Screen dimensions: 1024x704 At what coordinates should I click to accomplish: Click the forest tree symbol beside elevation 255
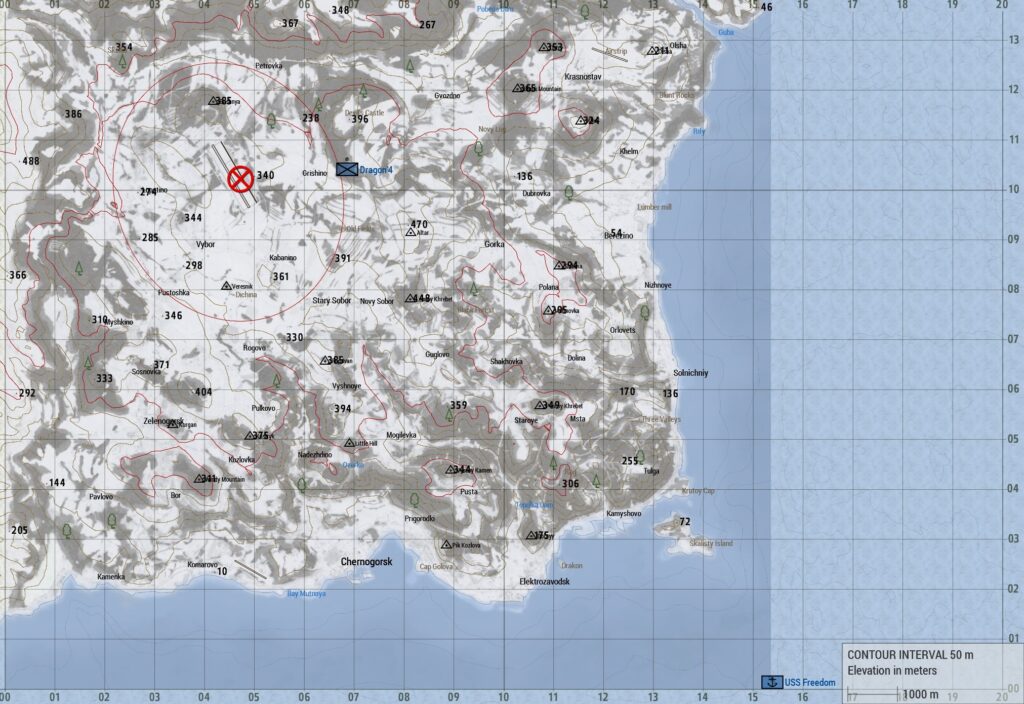pyautogui.click(x=640, y=456)
